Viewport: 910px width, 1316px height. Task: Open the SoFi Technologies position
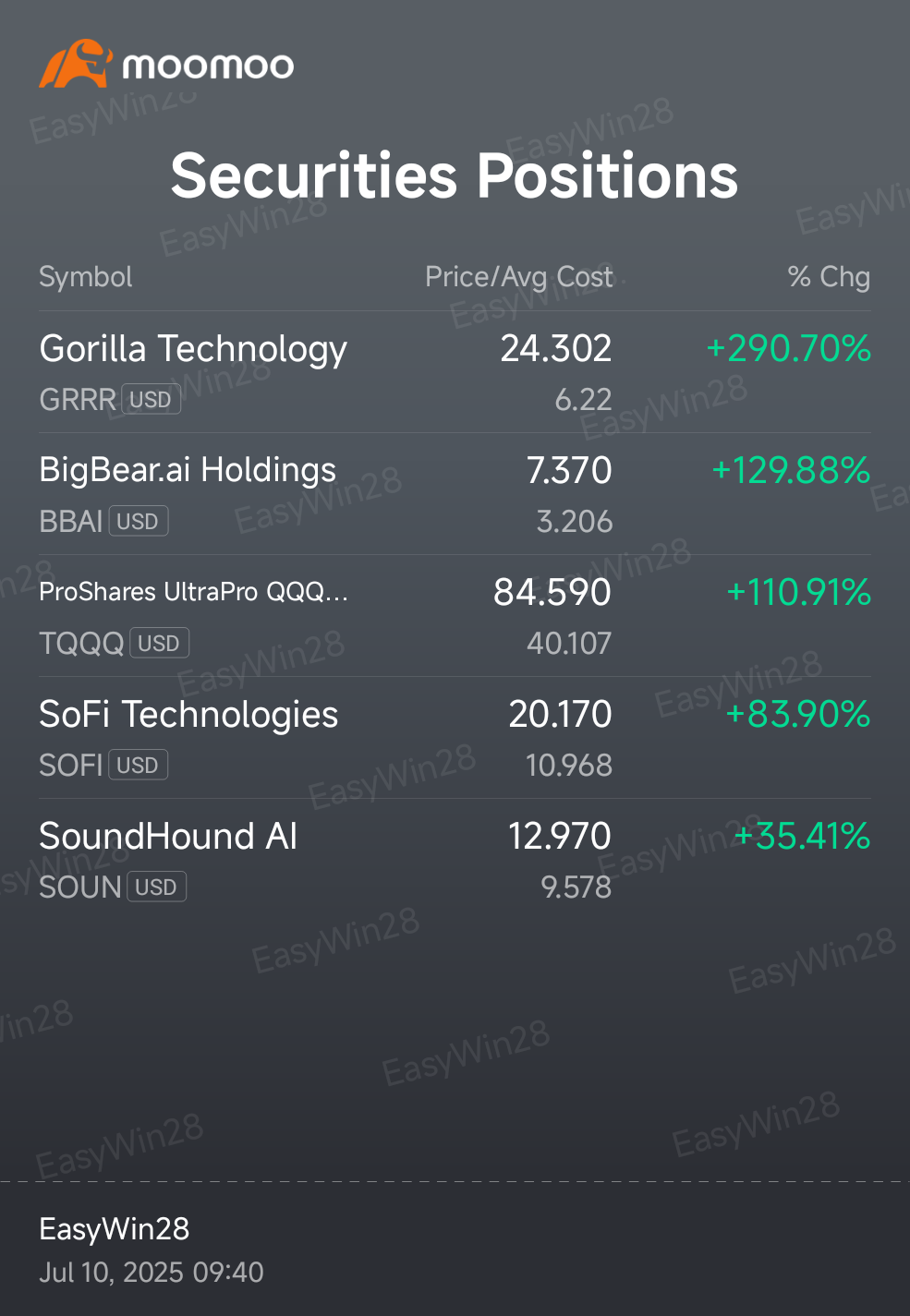point(455,738)
